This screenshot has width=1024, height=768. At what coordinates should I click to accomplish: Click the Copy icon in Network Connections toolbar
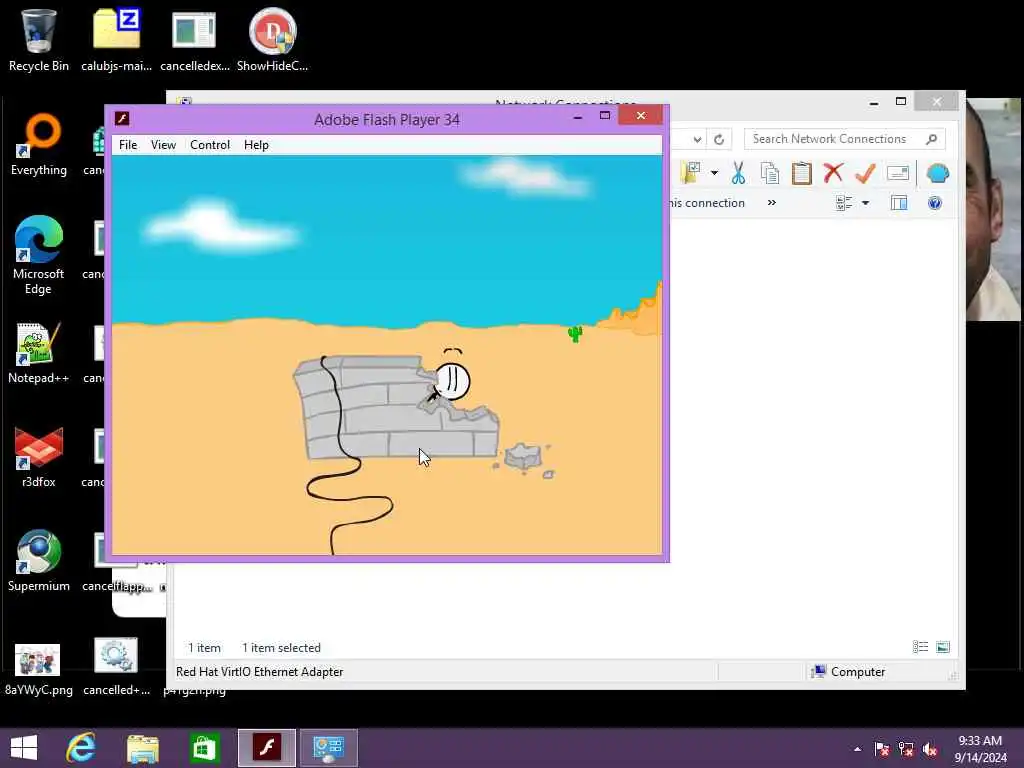point(770,174)
